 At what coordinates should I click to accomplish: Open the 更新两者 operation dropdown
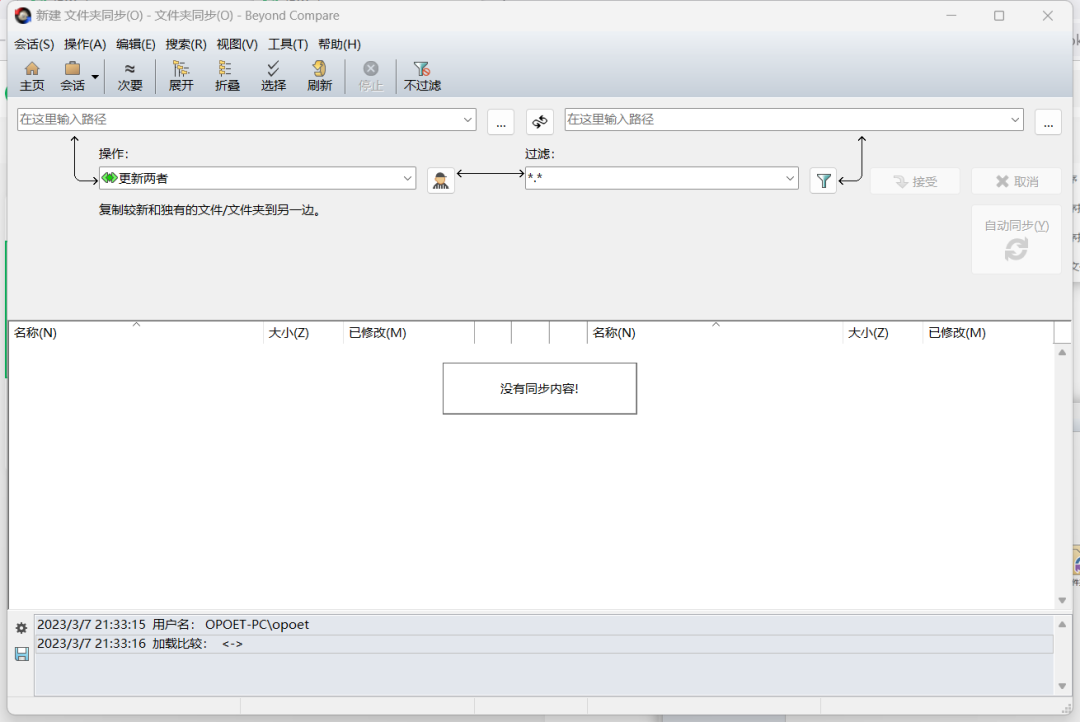click(257, 178)
